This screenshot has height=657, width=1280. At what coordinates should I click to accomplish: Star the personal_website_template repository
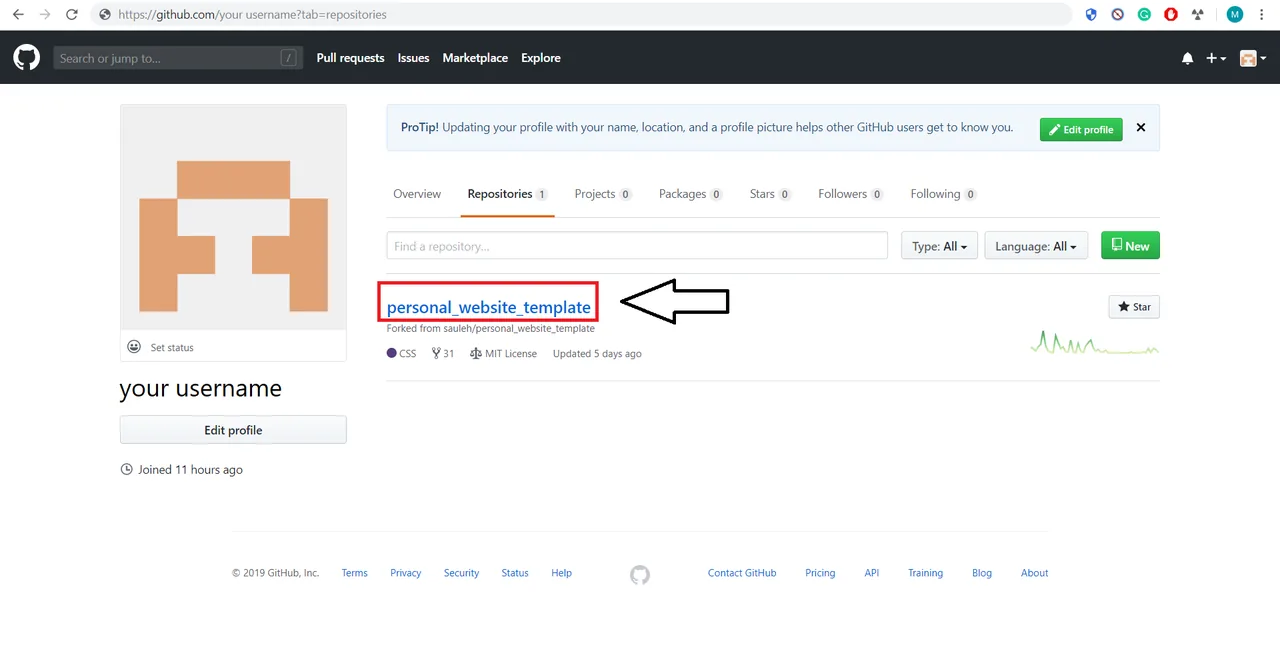[x=1134, y=307]
